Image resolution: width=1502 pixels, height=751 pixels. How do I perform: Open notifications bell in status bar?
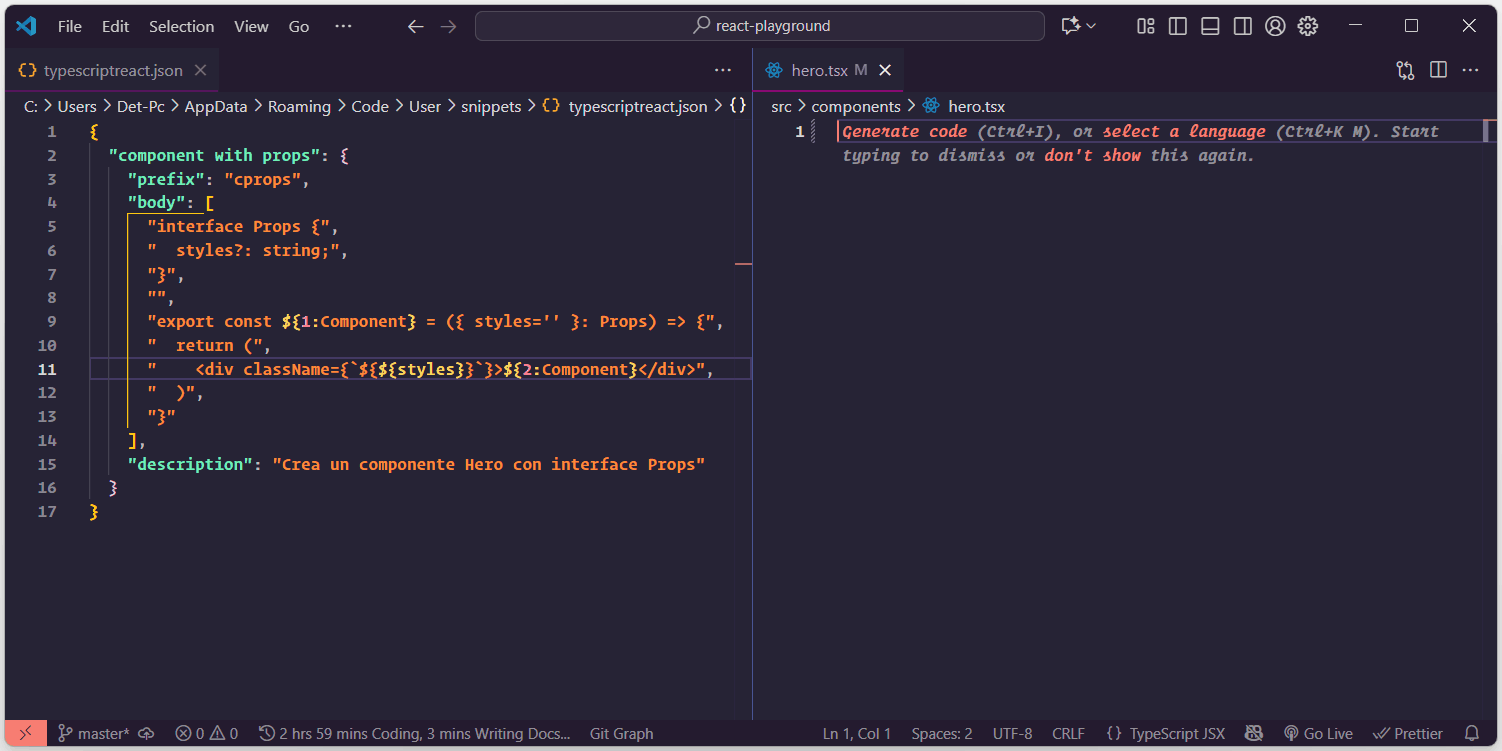1471,734
